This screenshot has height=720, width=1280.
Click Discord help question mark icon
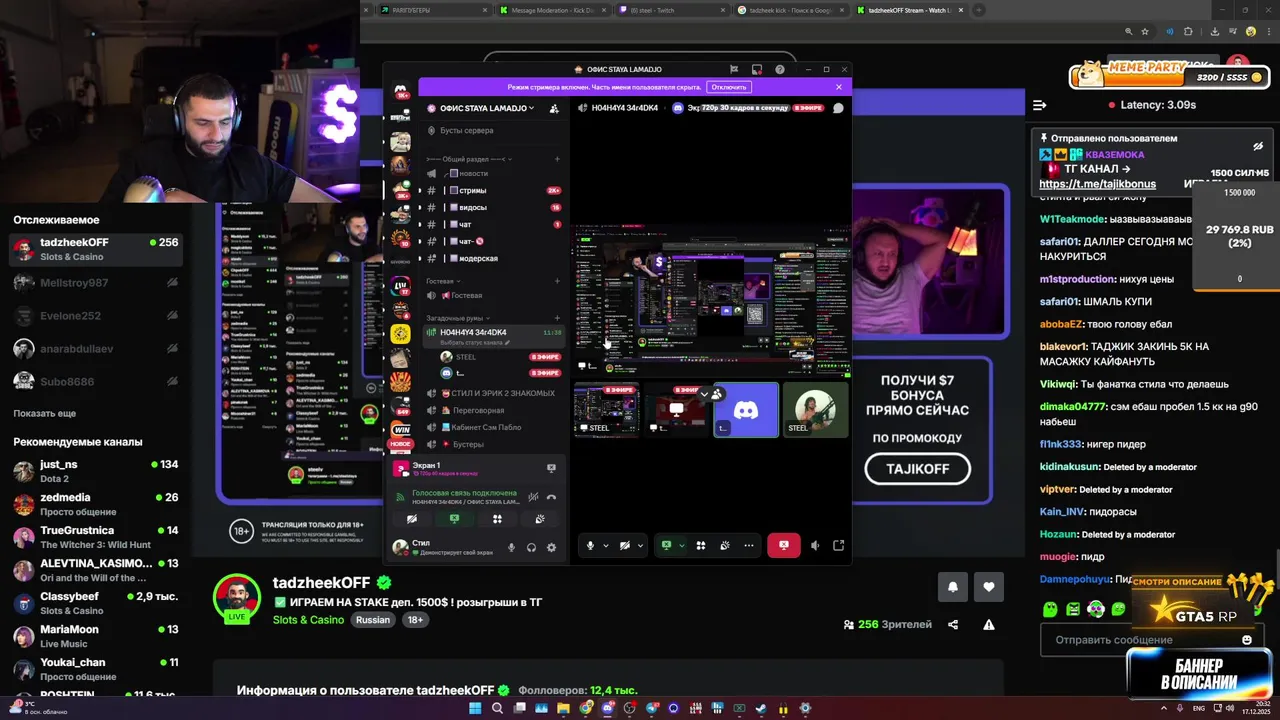[x=780, y=69]
